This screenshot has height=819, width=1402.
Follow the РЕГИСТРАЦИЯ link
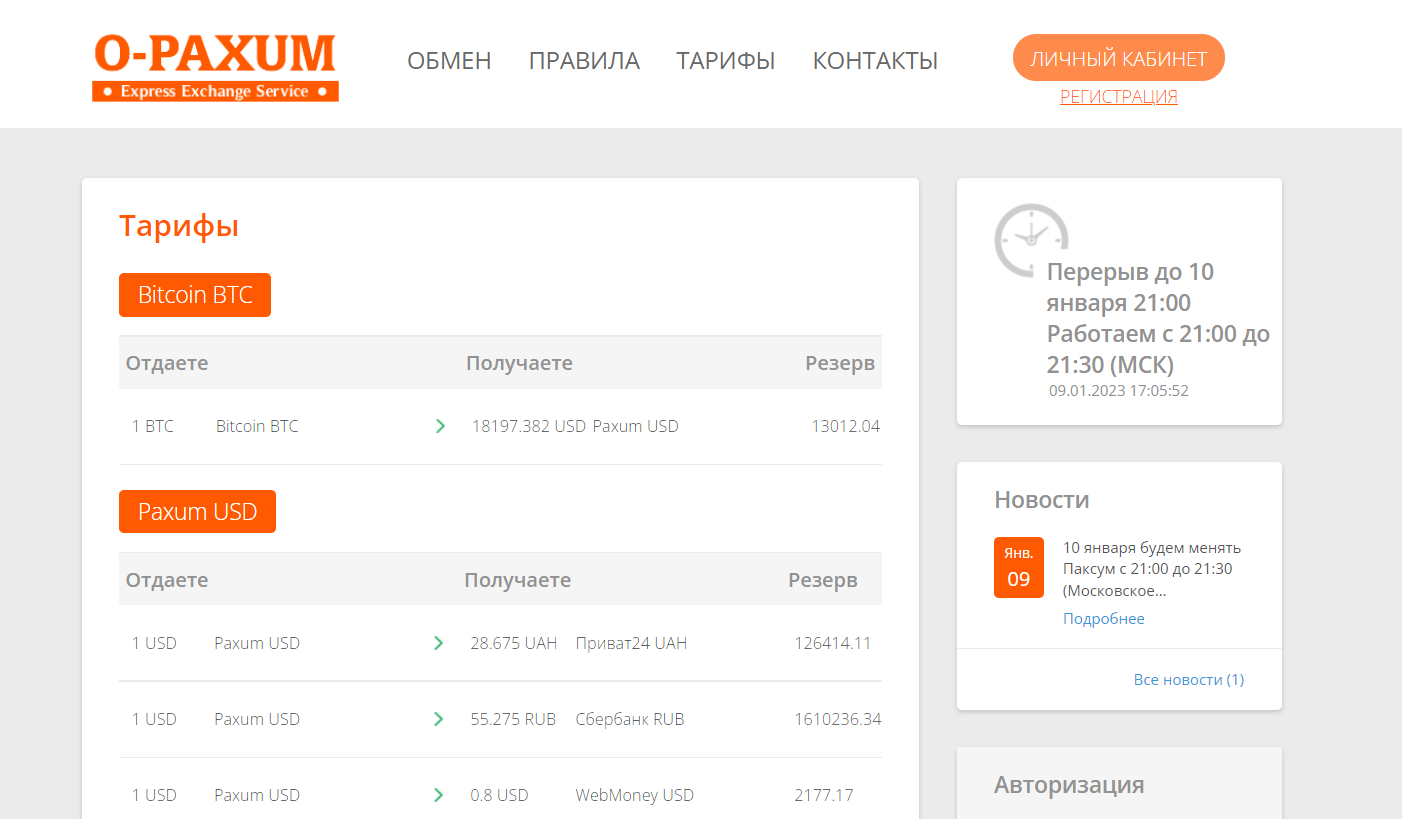tap(1119, 97)
